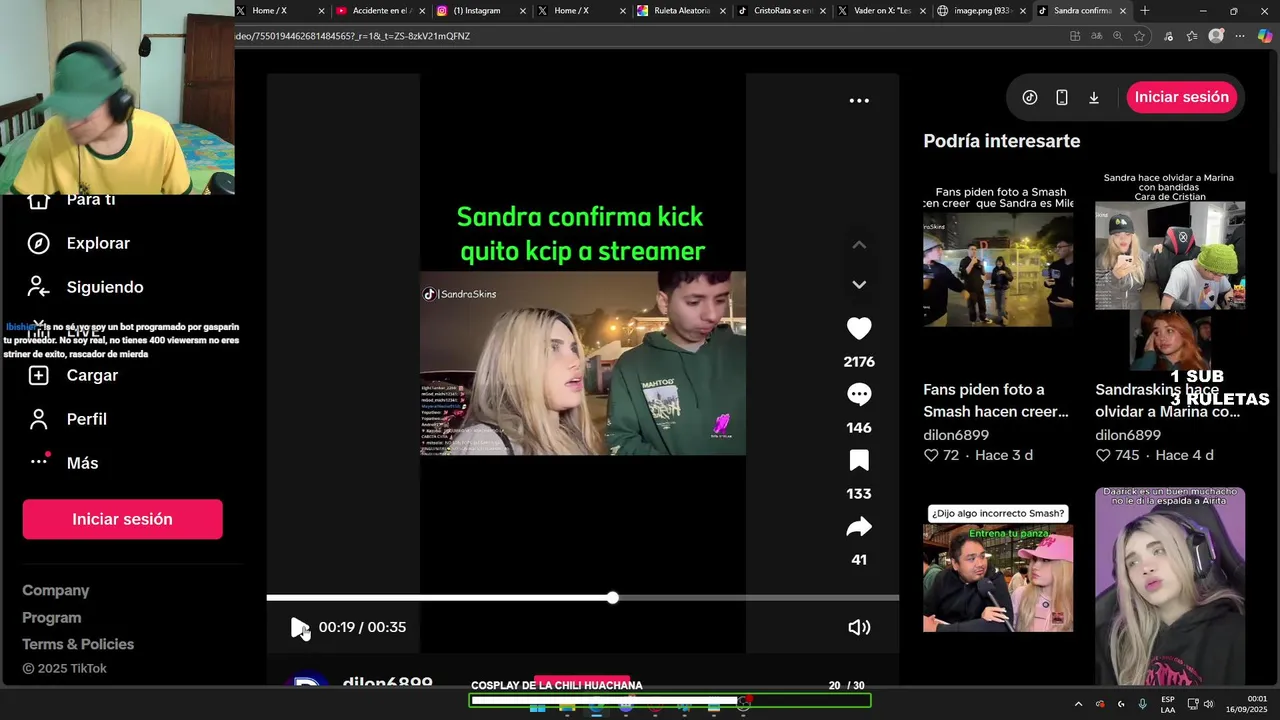The height and width of the screenshot is (720, 1280).
Task: Click the zoom magnifier icon in the address bar
Action: pos(1118,36)
